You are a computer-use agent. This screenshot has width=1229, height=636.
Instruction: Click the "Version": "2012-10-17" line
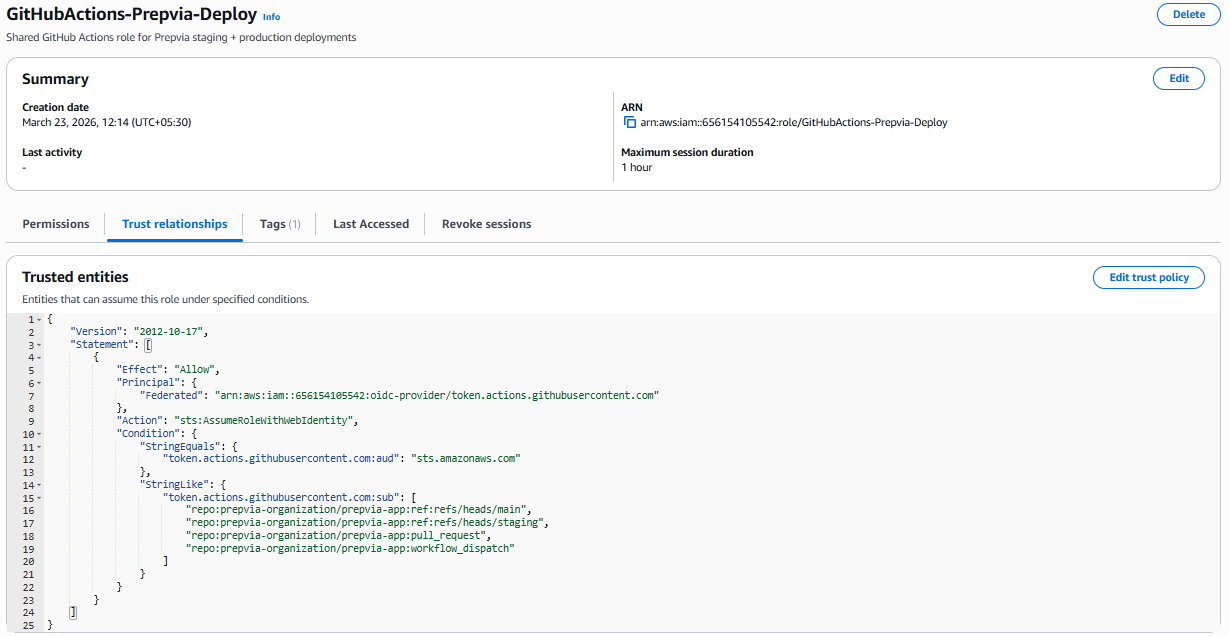pos(139,331)
